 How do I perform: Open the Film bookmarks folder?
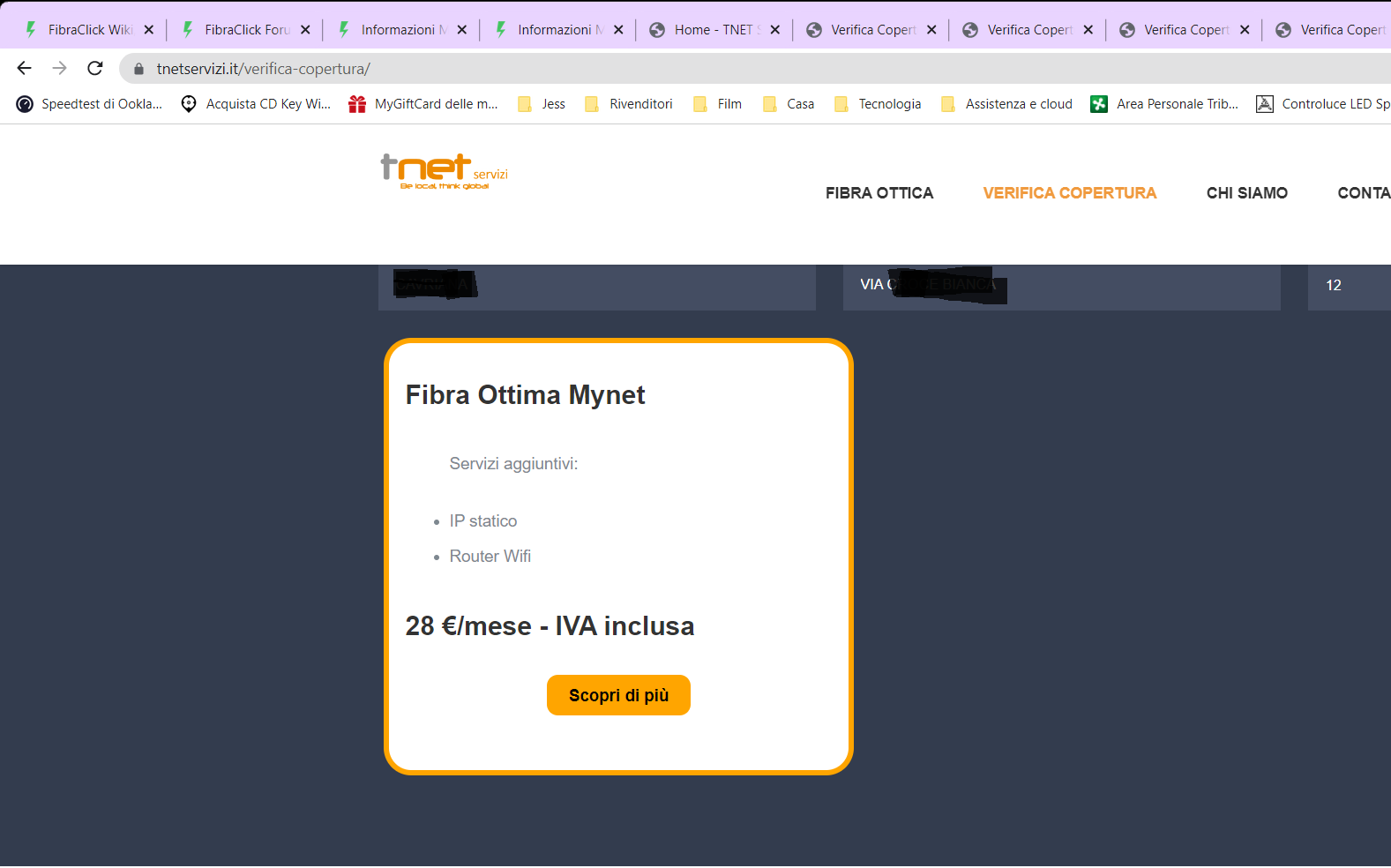(x=718, y=104)
